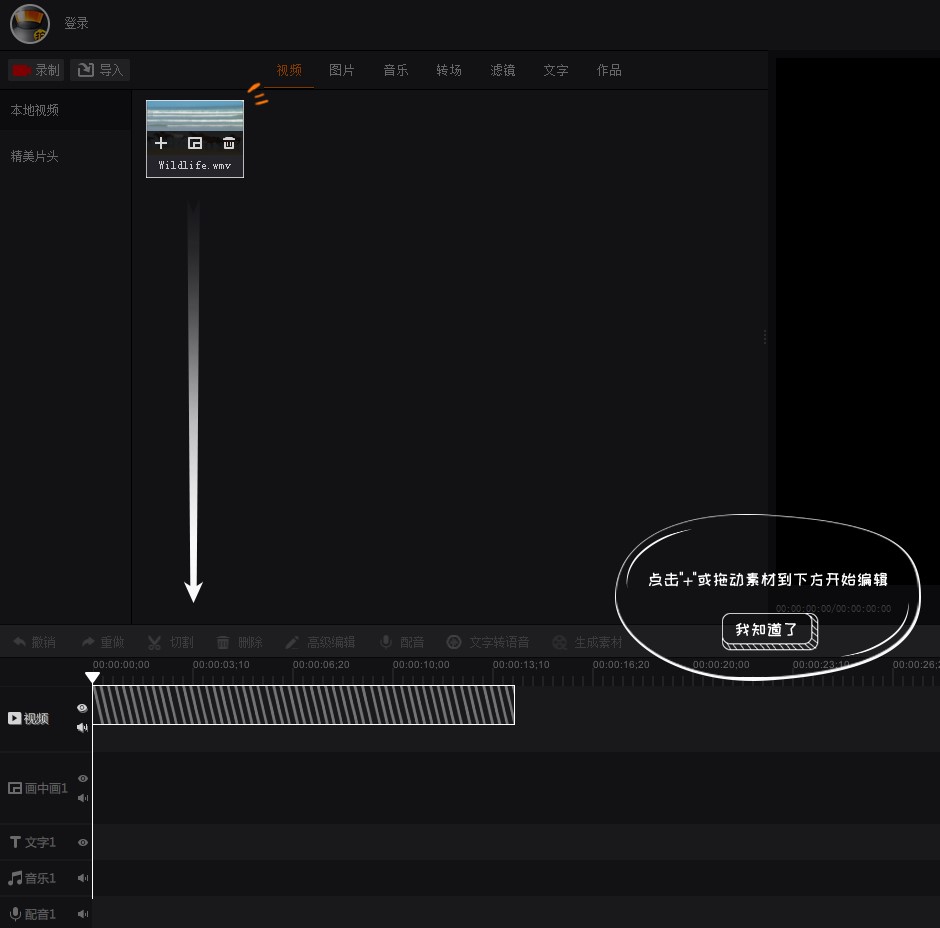Open the 滤镜 tab
940x928 pixels.
503,70
